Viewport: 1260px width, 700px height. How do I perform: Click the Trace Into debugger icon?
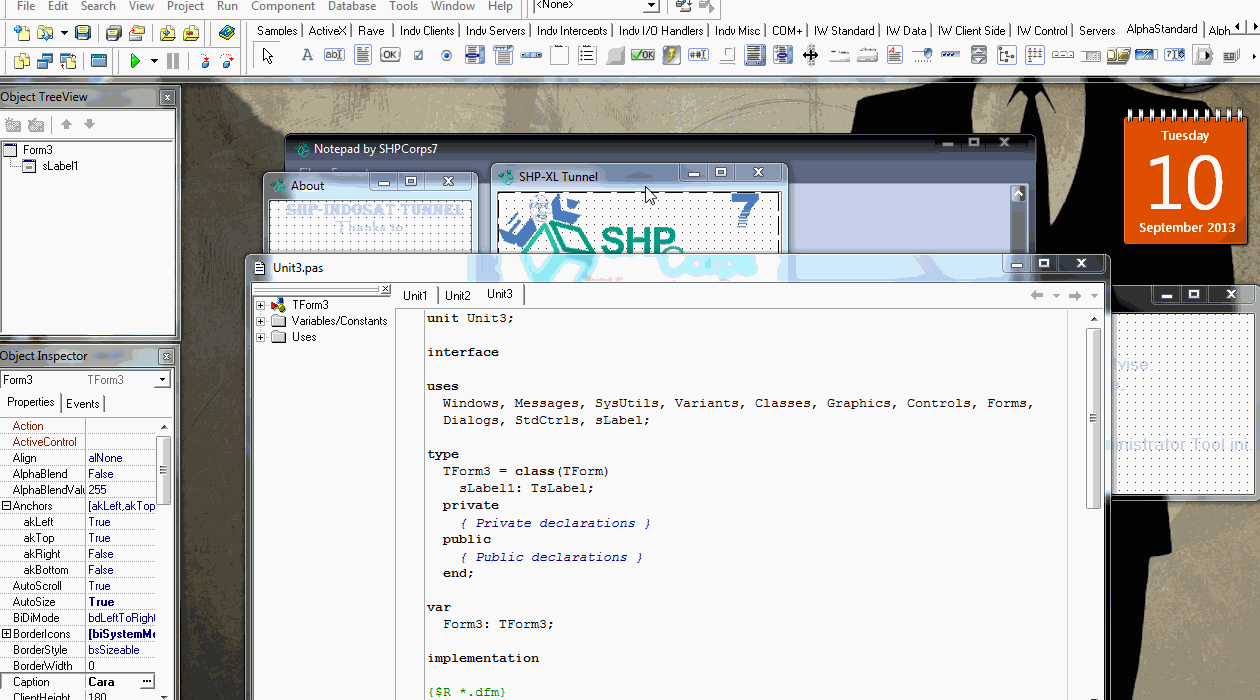(205, 61)
